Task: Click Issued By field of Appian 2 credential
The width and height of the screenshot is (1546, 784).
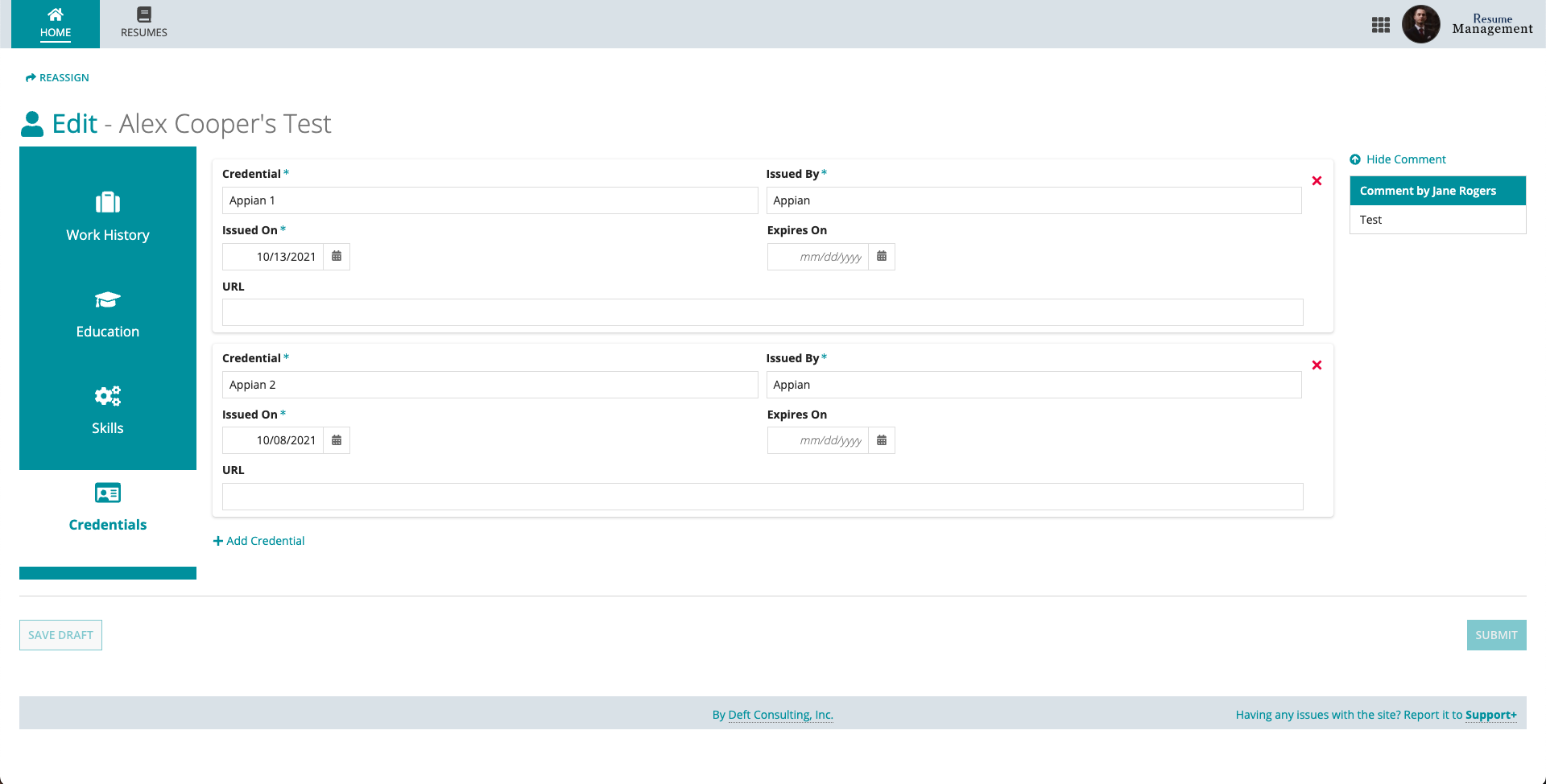Action: pyautogui.click(x=1034, y=385)
